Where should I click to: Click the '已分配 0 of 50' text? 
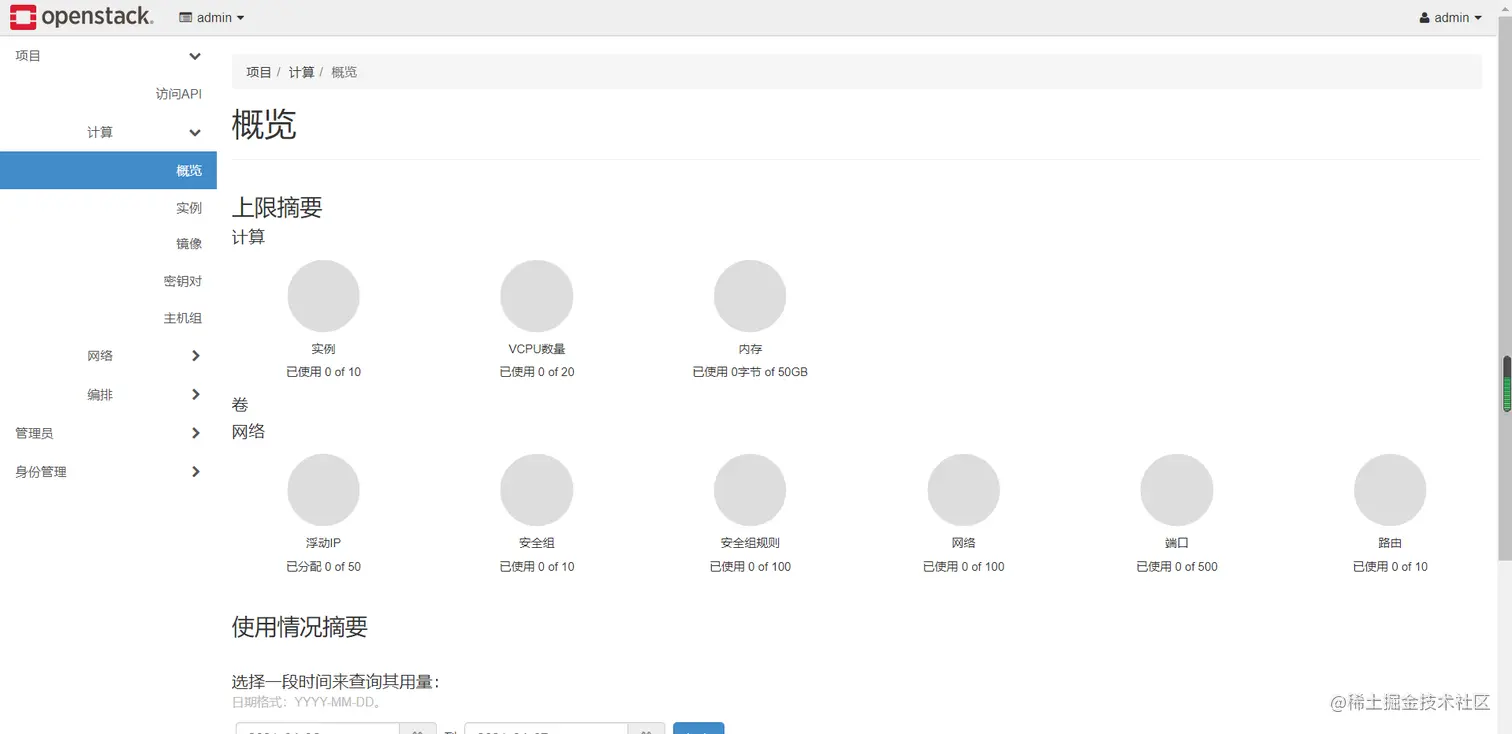click(x=323, y=567)
